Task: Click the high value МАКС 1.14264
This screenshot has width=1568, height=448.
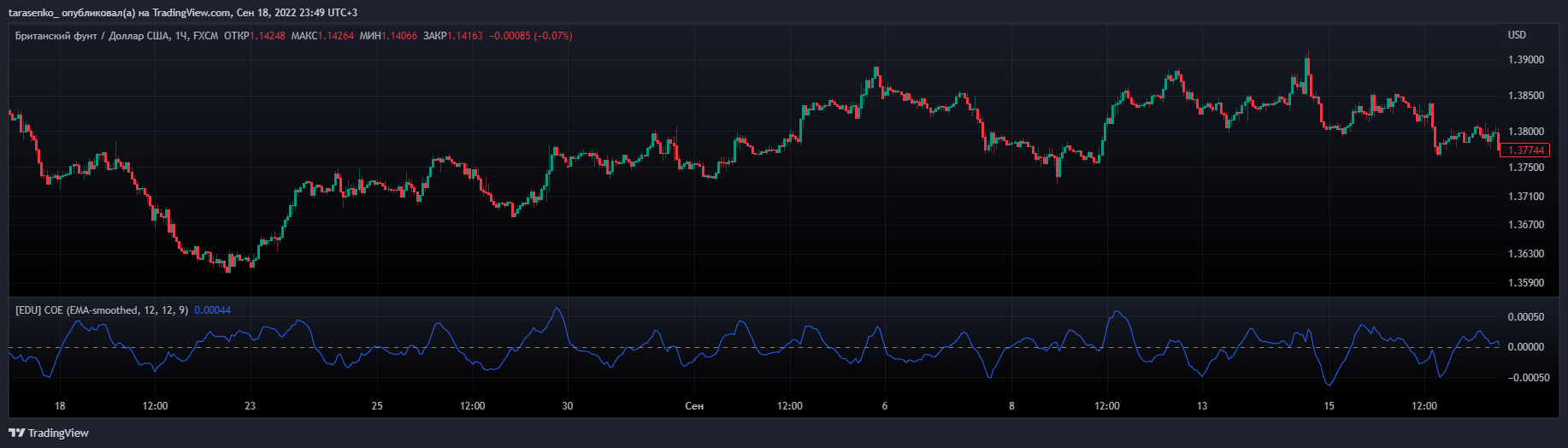Action: (x=322, y=36)
